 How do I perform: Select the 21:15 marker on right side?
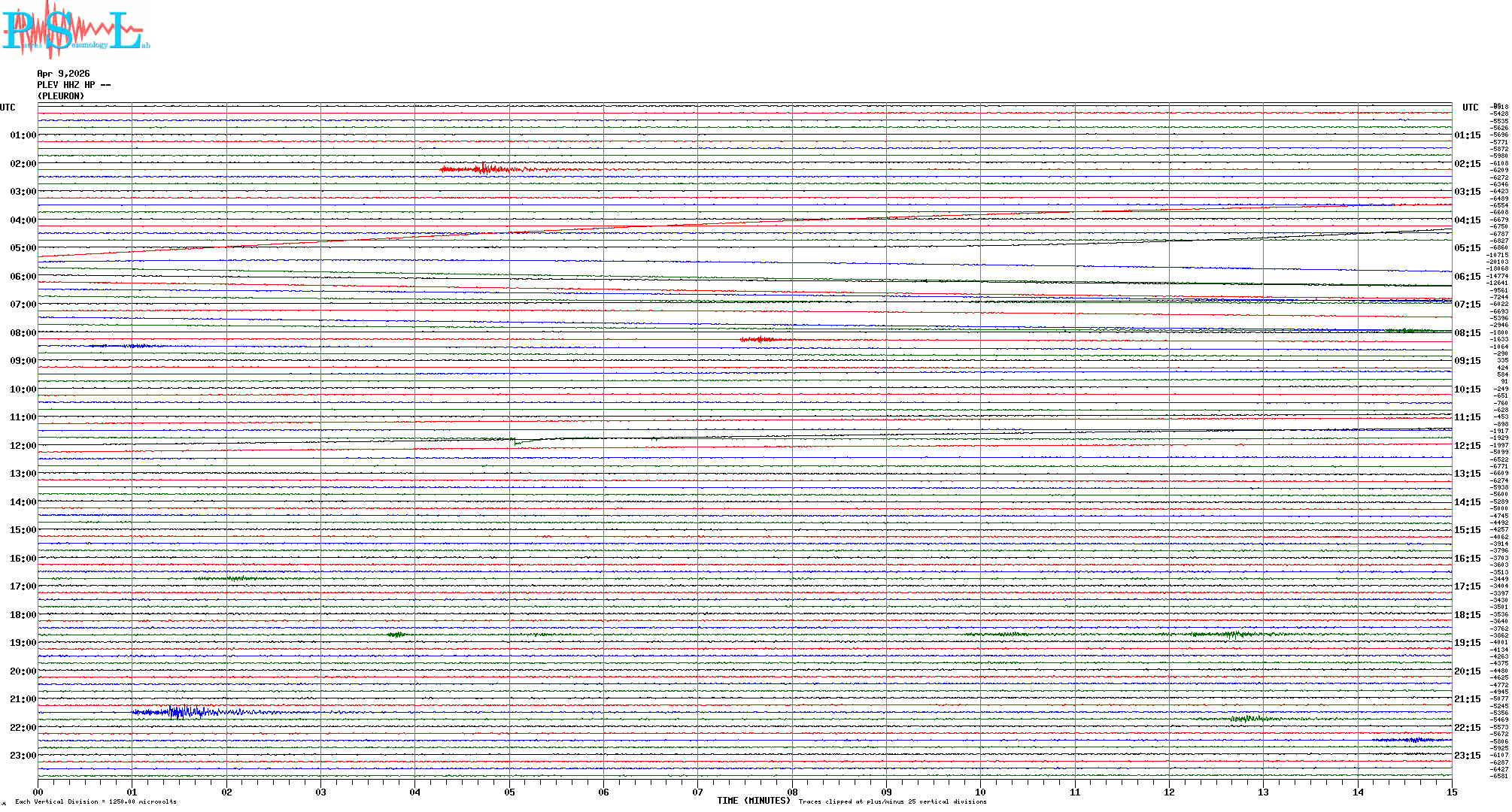tap(1467, 699)
